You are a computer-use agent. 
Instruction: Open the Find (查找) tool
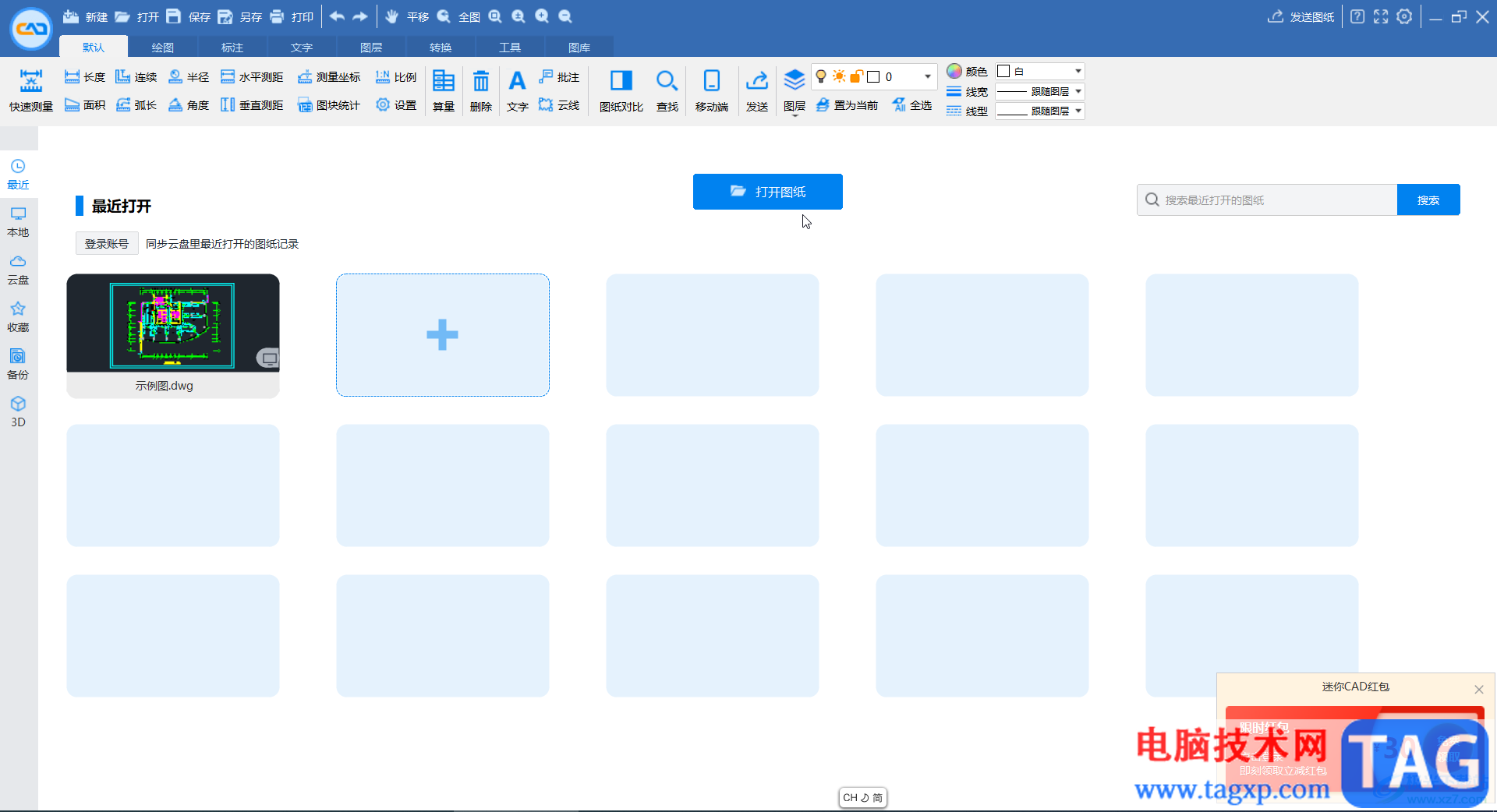click(667, 90)
